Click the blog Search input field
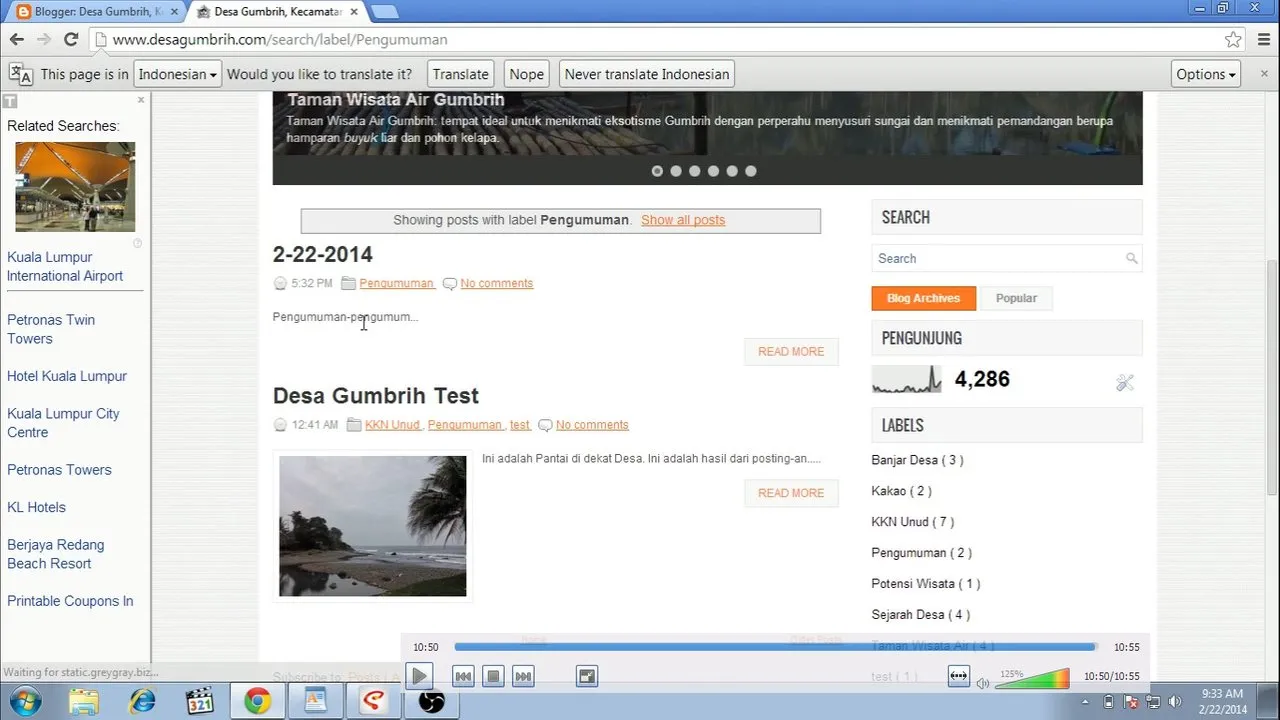The width and height of the screenshot is (1280, 720). pyautogui.click(x=1006, y=258)
